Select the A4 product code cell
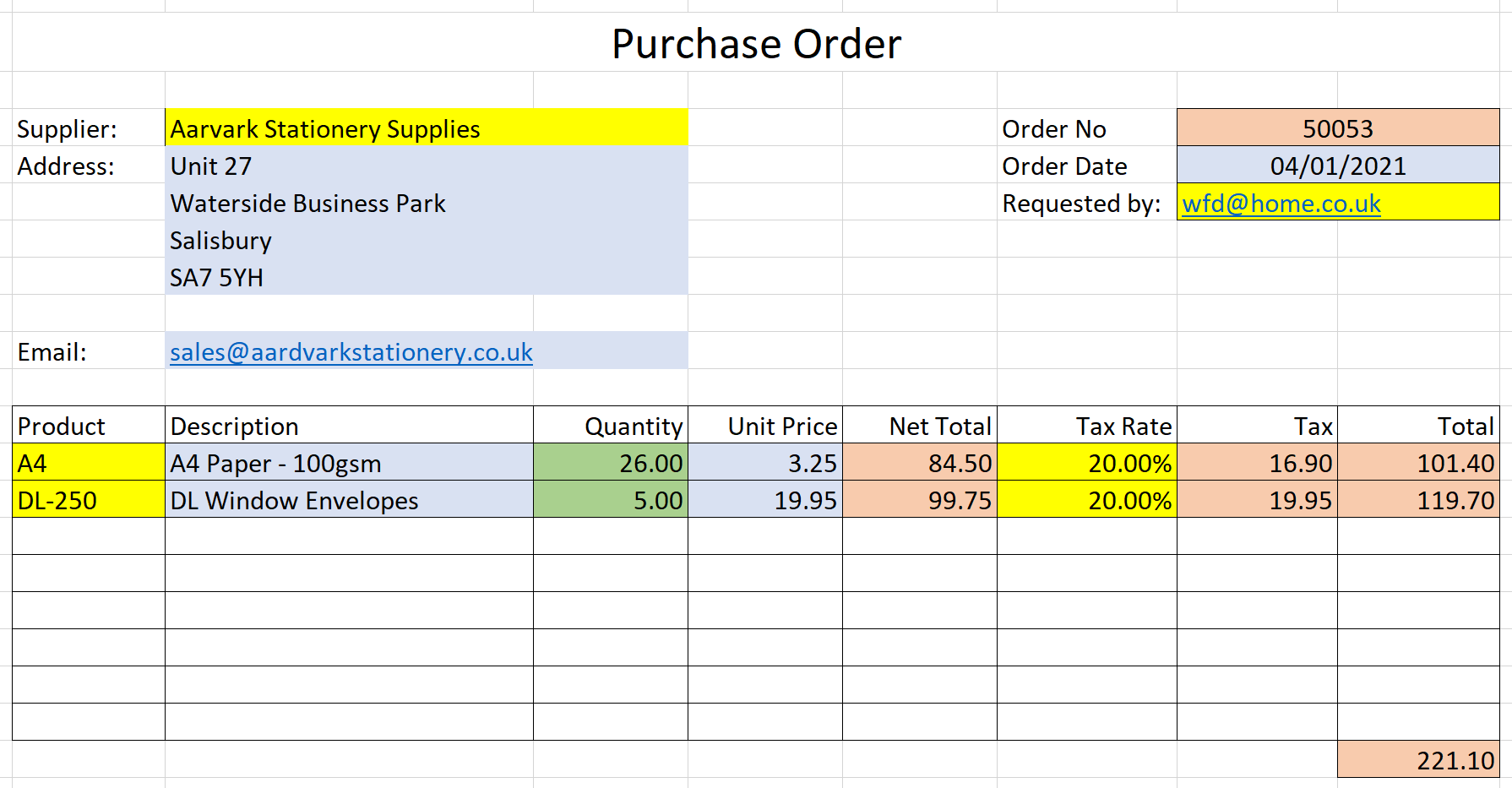 [88, 463]
